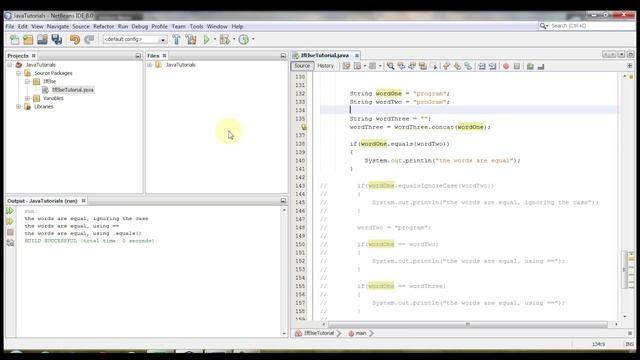Close the IfElseTutorial.java editor tab
This screenshot has height=360, width=640.
coord(357,56)
